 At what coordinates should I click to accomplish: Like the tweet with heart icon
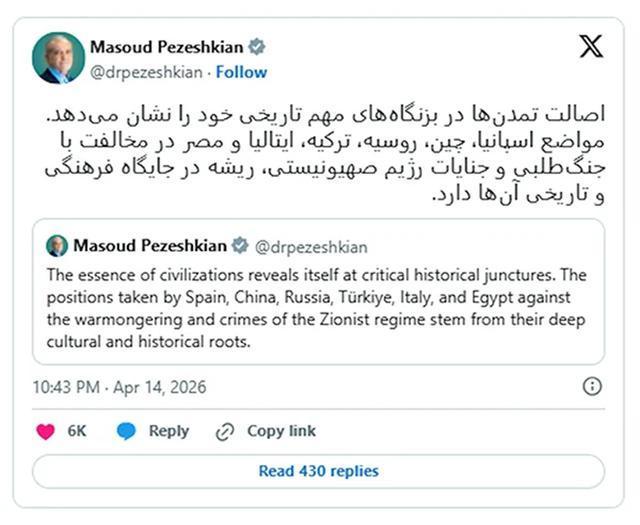(x=46, y=432)
